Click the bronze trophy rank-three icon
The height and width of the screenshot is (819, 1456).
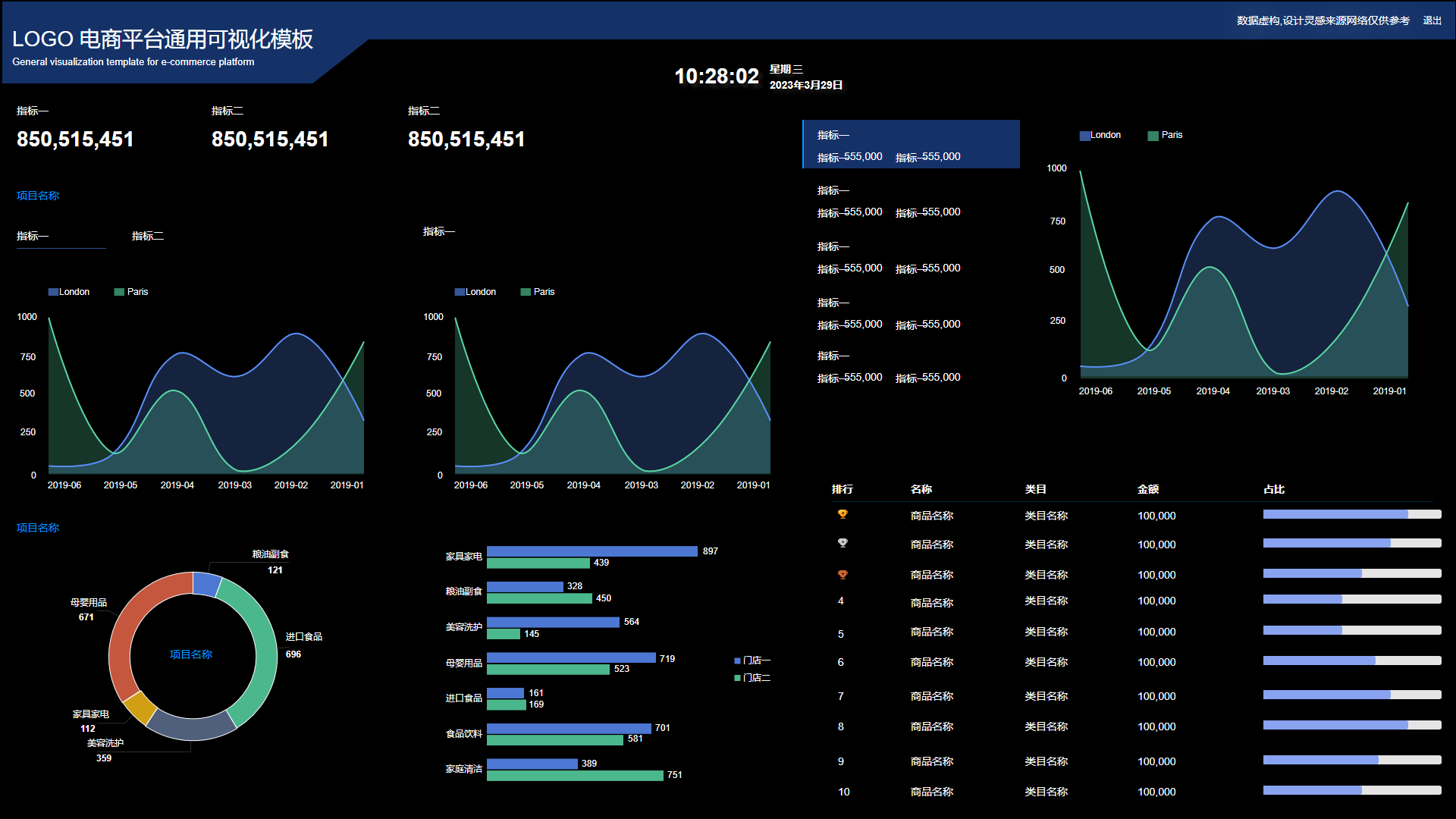[x=842, y=574]
